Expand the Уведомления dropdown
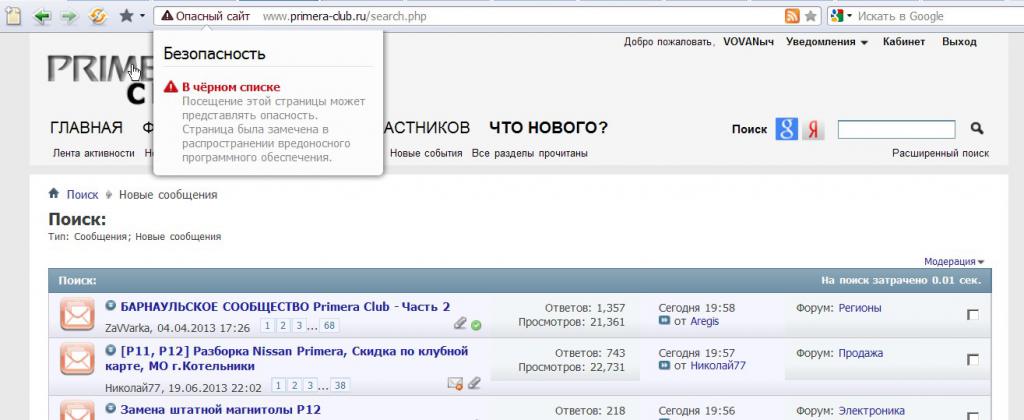Image resolution: width=1024 pixels, height=420 pixels. coord(827,42)
